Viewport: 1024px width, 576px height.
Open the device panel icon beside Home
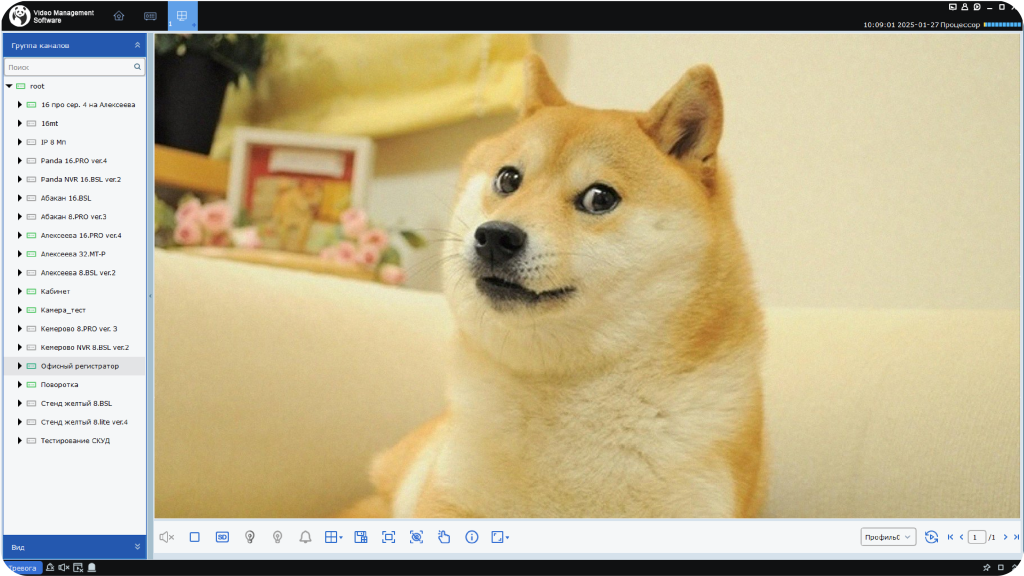pos(150,16)
